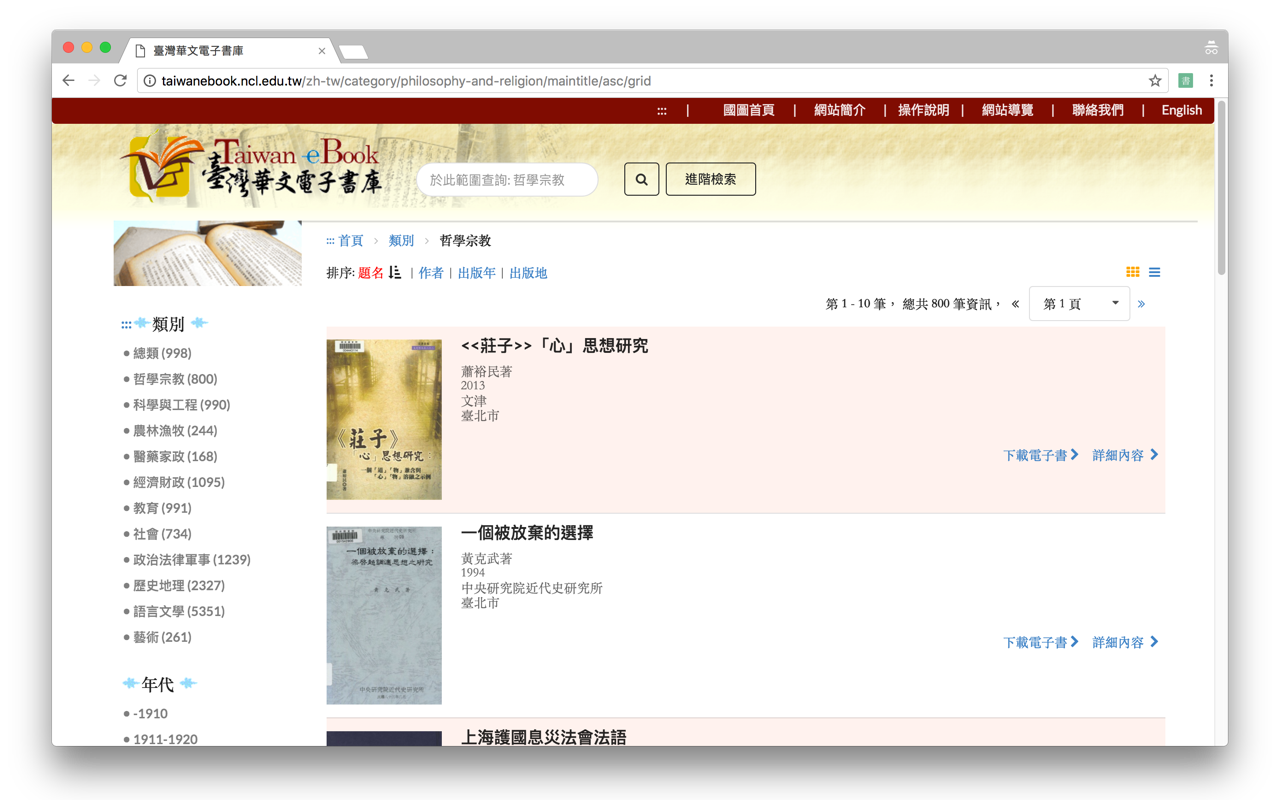Open 聯絡我們 in top menu
The image size is (1280, 800).
coord(1097,111)
